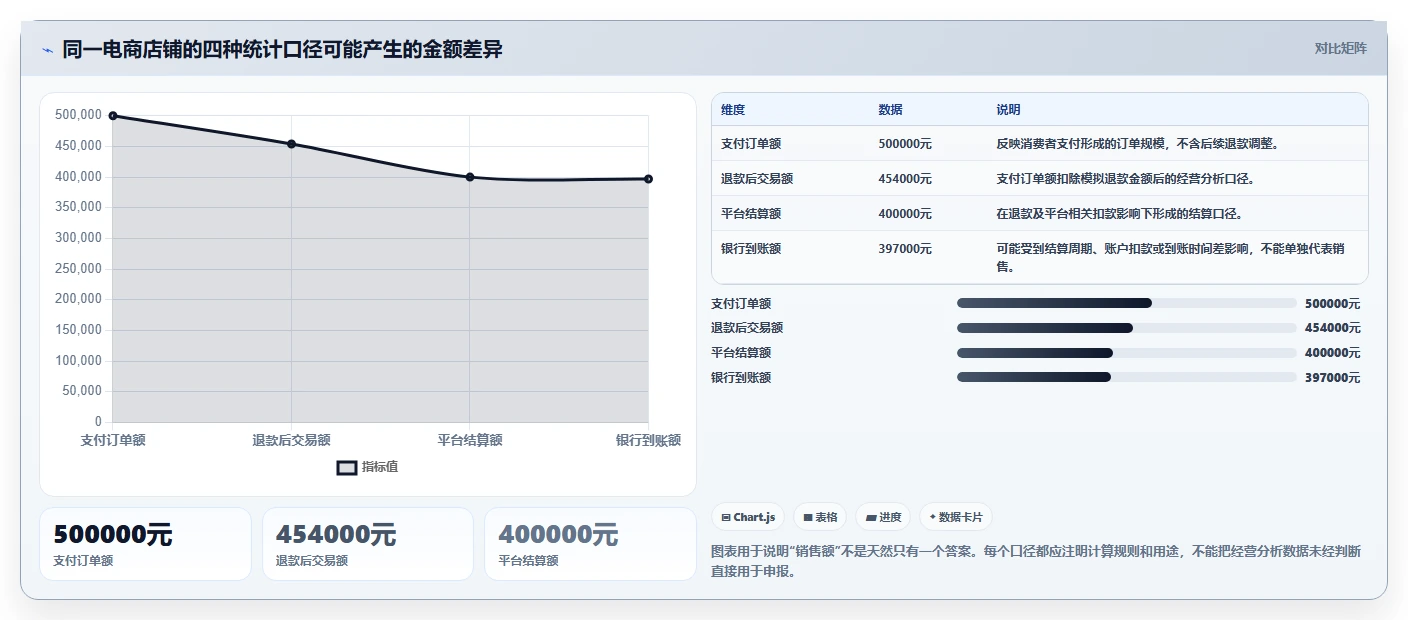Click the description starting 可能受到结算周期
The image size is (1408, 620).
(1171, 258)
